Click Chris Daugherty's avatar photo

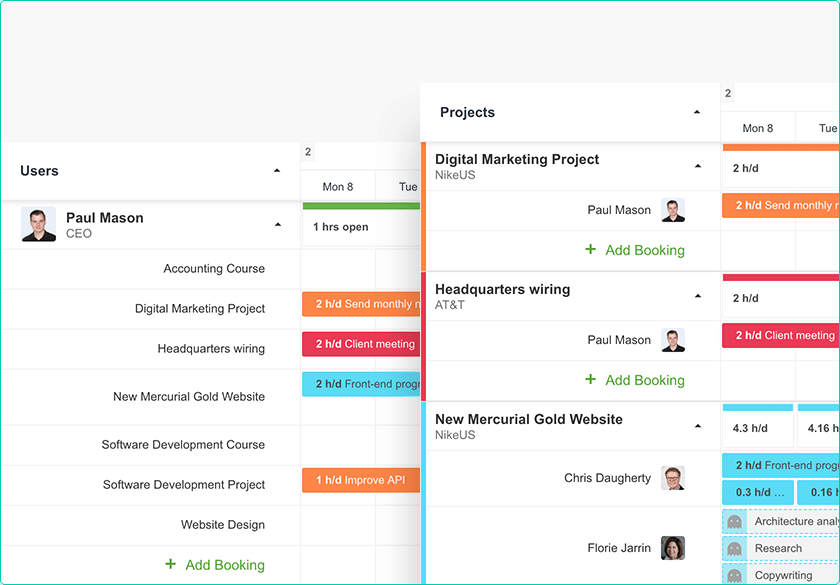(x=673, y=478)
